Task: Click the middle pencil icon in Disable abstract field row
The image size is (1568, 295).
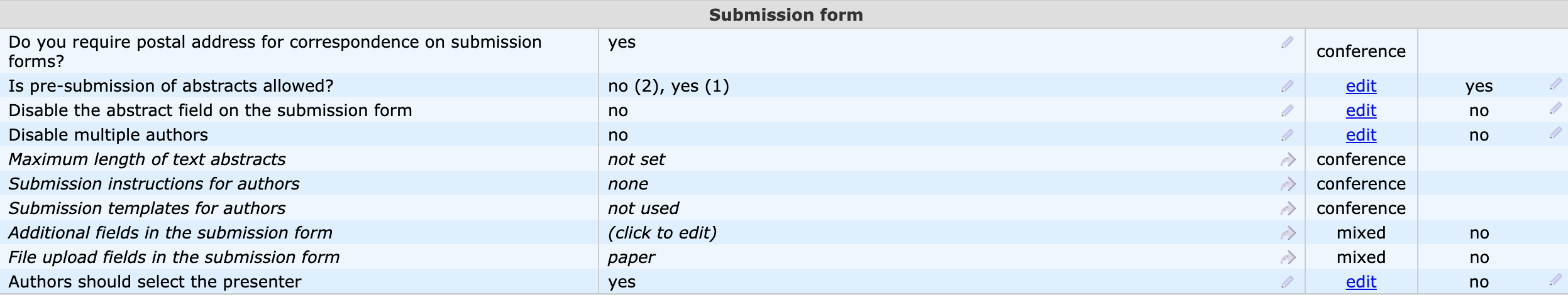Action: coord(1288,110)
